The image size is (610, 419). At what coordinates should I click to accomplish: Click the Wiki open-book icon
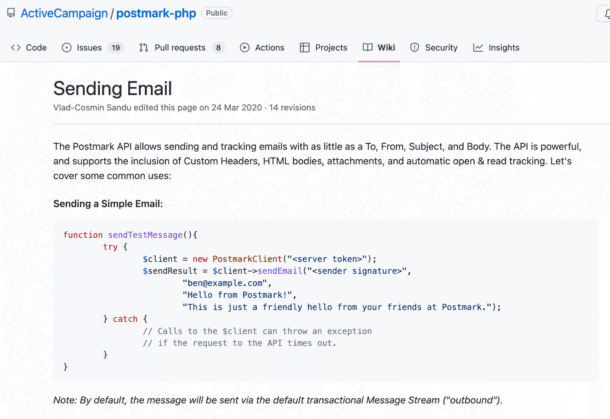(x=368, y=47)
